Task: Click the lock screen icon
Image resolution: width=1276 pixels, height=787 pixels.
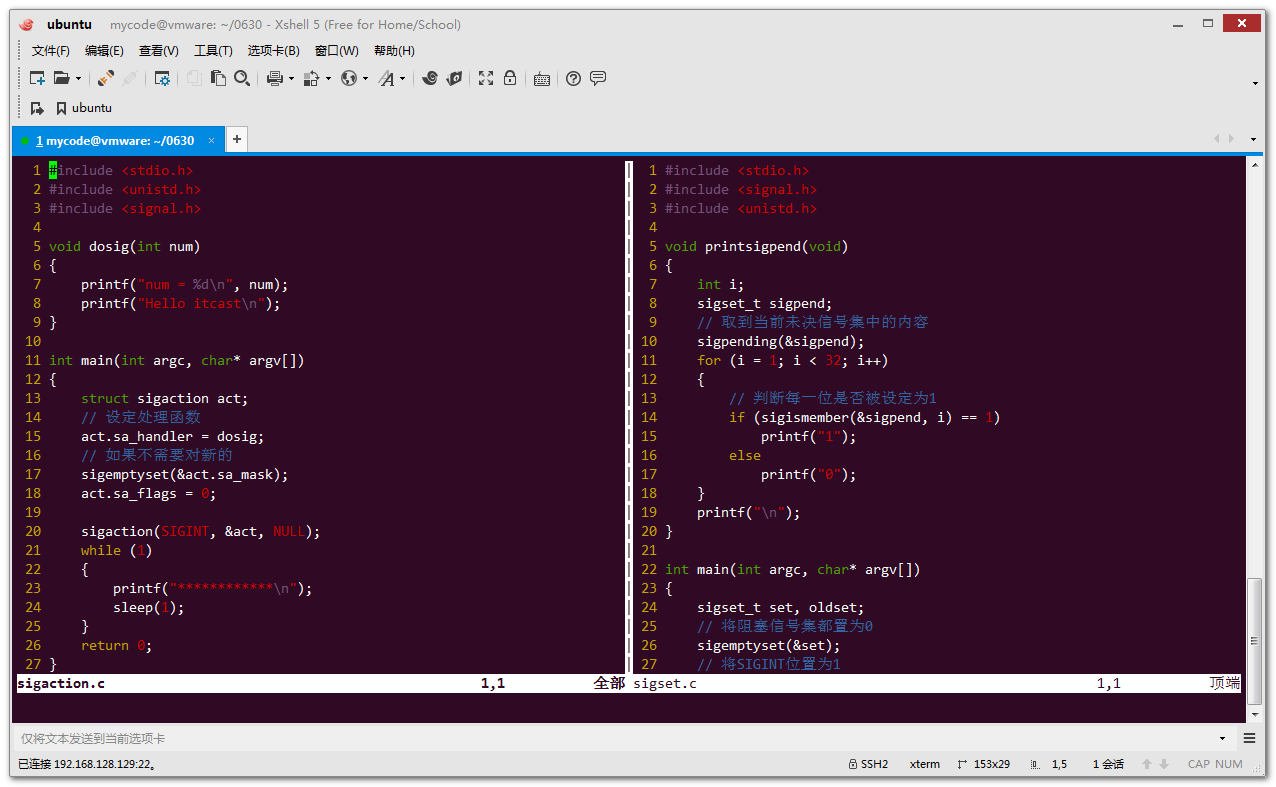Action: 509,78
